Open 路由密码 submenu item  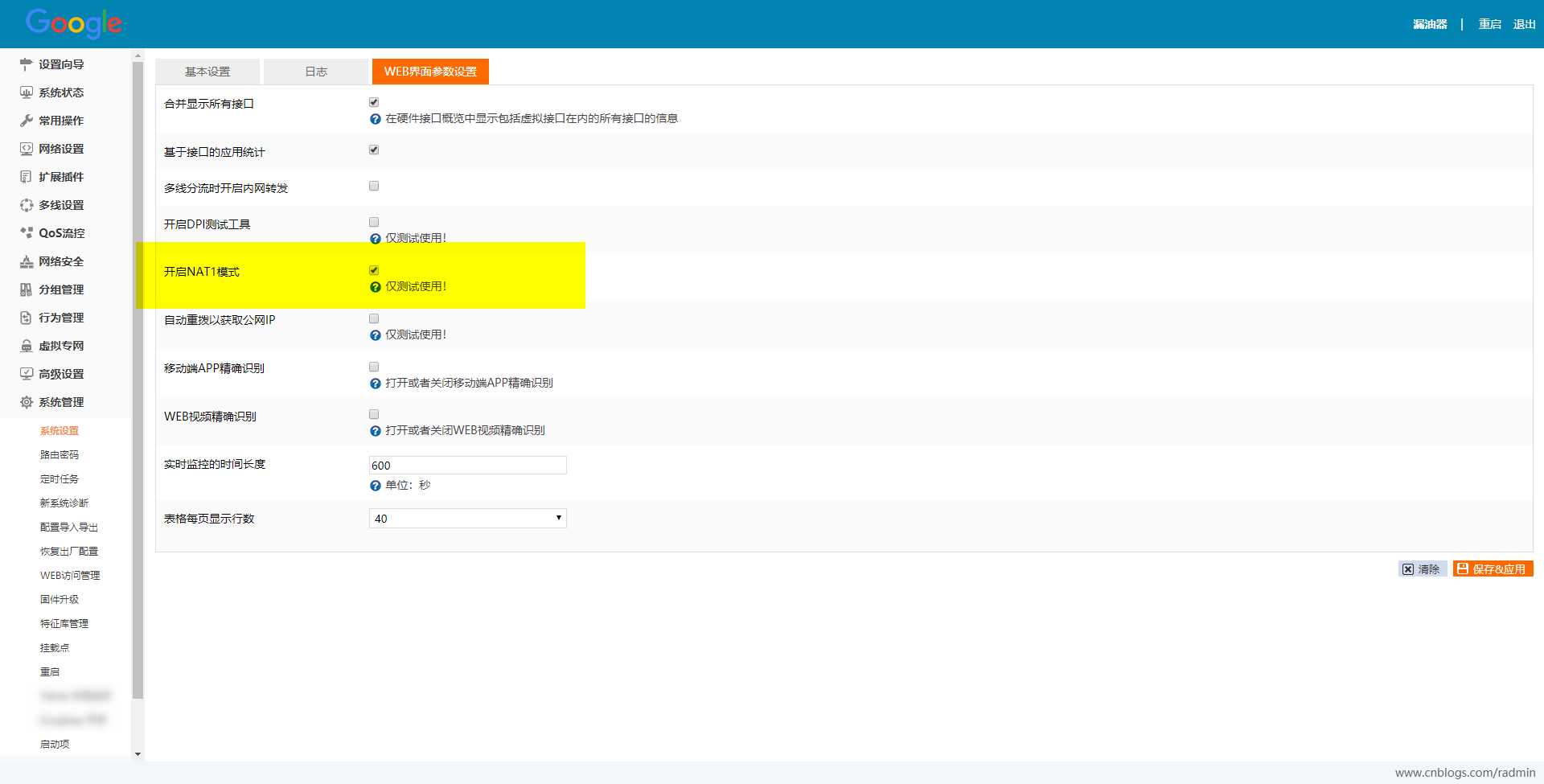60,455
